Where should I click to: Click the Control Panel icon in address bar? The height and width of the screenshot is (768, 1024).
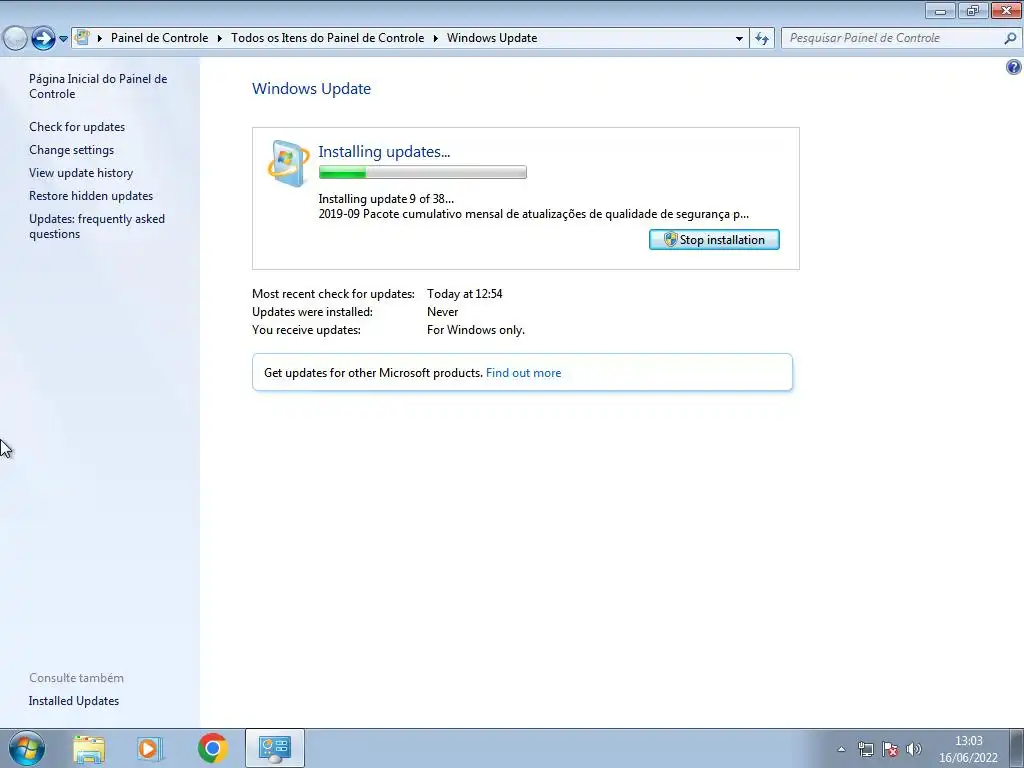coord(82,37)
